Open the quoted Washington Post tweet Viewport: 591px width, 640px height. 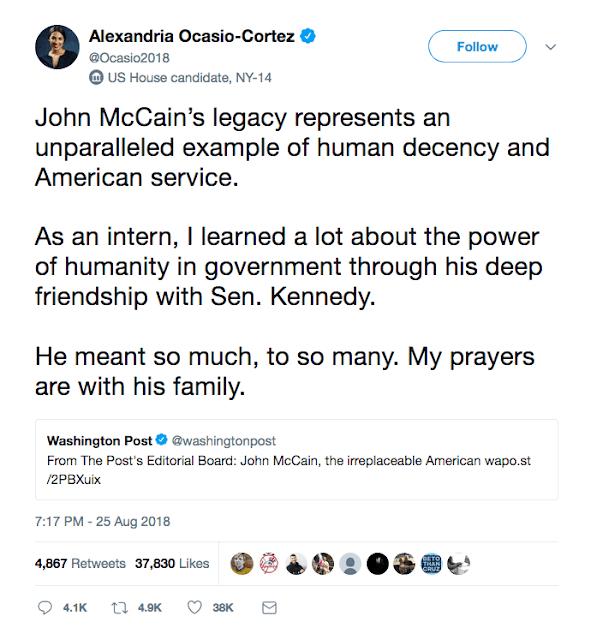[x=296, y=460]
